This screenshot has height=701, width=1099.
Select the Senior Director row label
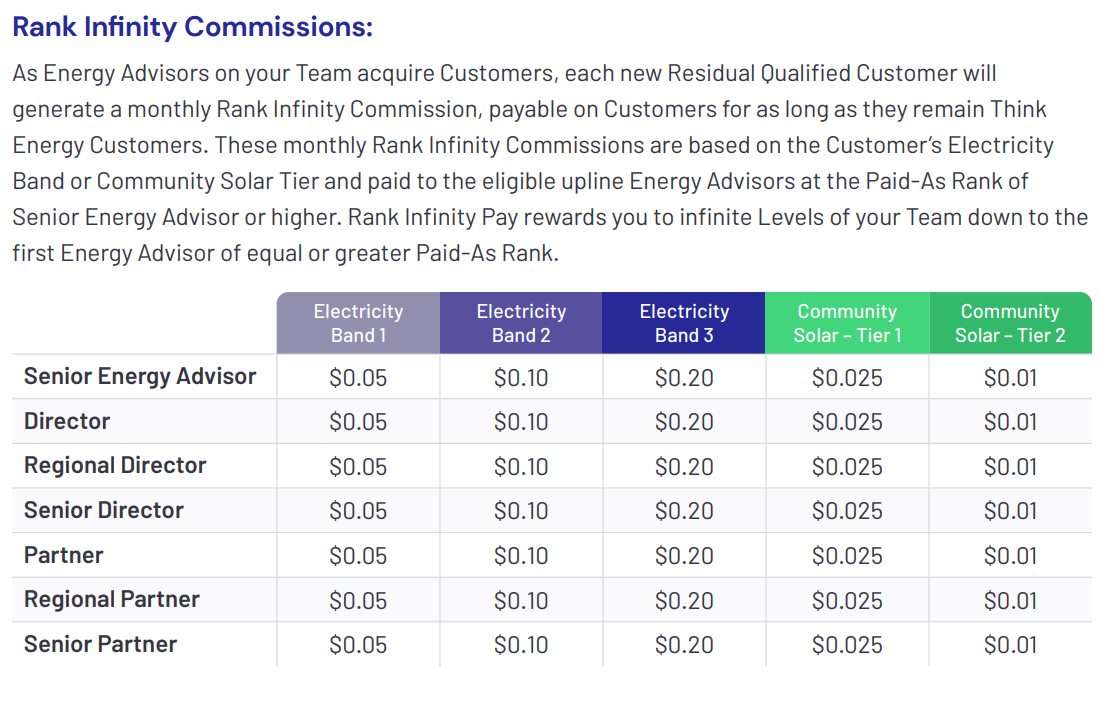click(x=104, y=510)
